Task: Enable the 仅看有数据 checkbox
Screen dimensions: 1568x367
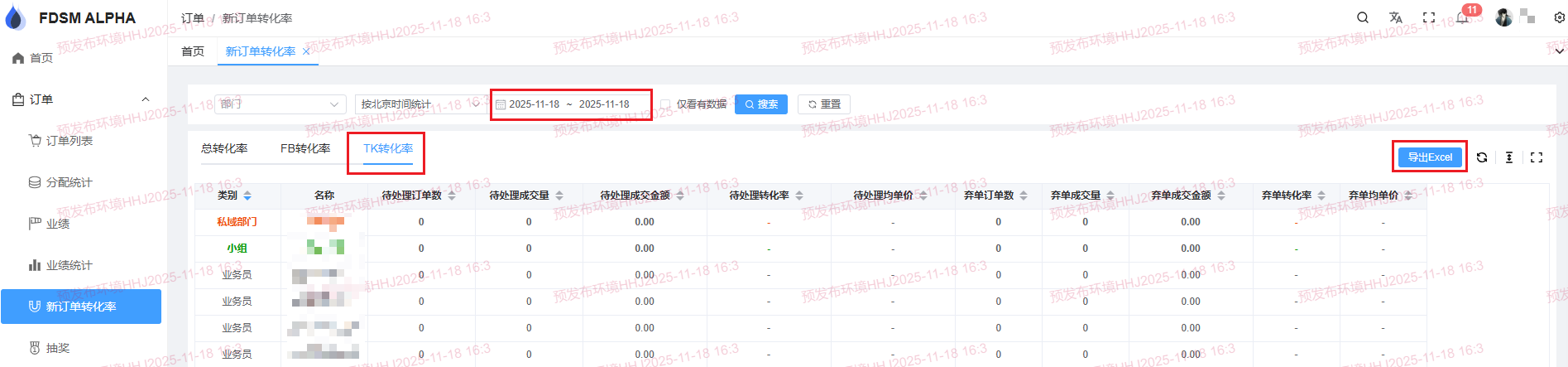Action: 665,104
